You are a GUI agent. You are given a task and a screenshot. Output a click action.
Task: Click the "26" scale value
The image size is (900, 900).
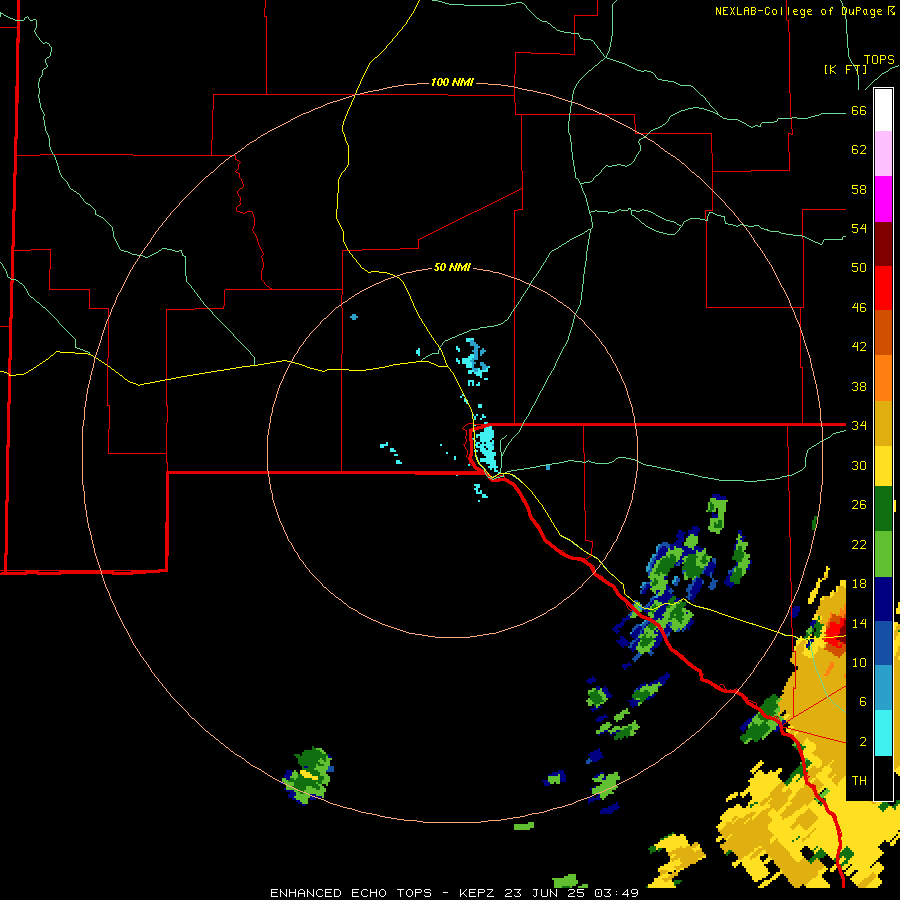(859, 505)
